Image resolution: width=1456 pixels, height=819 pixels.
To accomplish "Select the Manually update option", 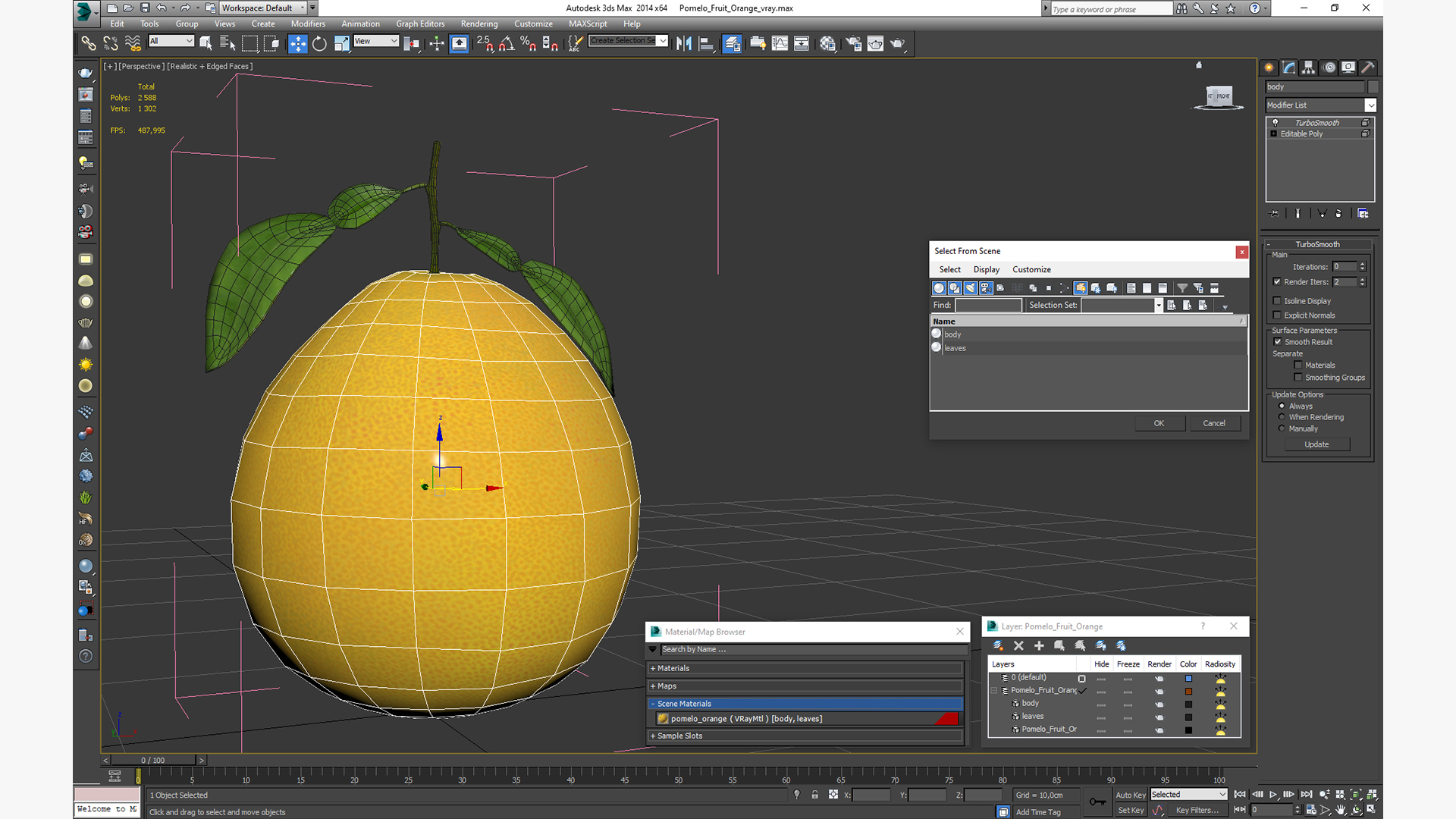I will click(x=1282, y=428).
